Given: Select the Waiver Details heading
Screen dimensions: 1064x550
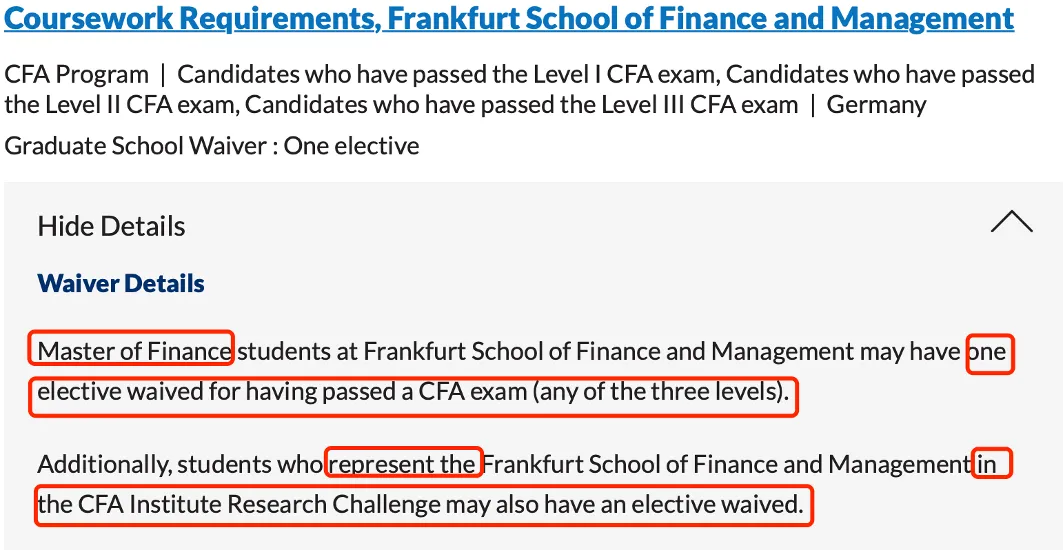Looking at the screenshot, I should [x=121, y=283].
